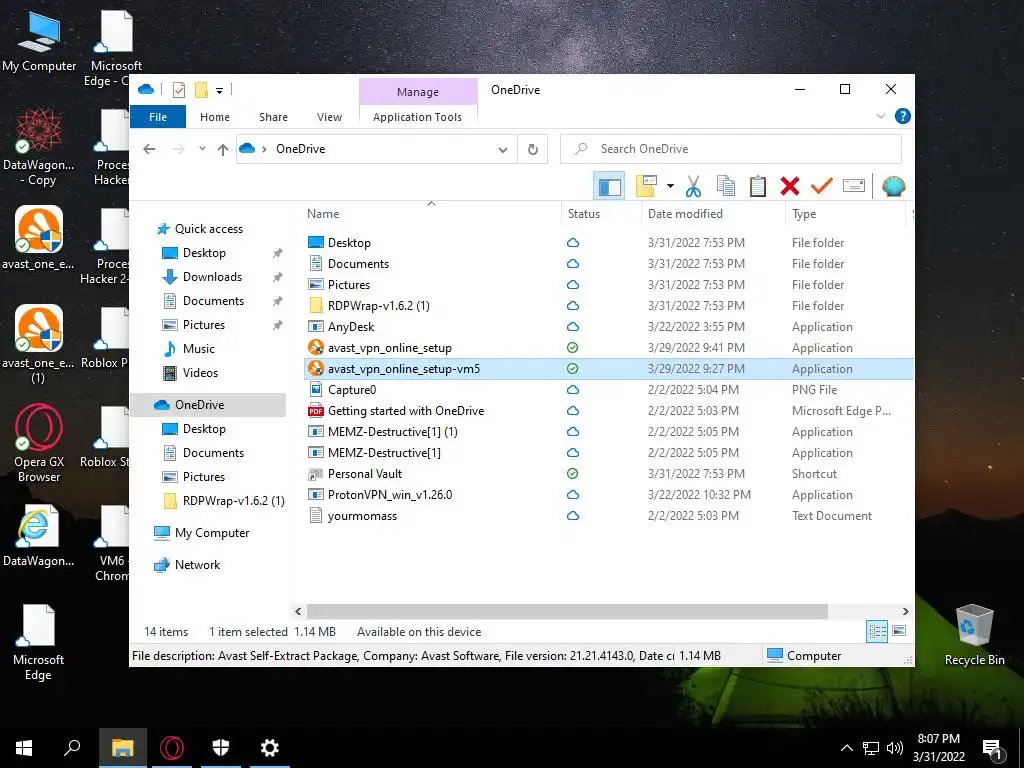This screenshot has width=1024, height=768.
Task: Select the avast_vpn_online_setup file
Action: coord(389,348)
